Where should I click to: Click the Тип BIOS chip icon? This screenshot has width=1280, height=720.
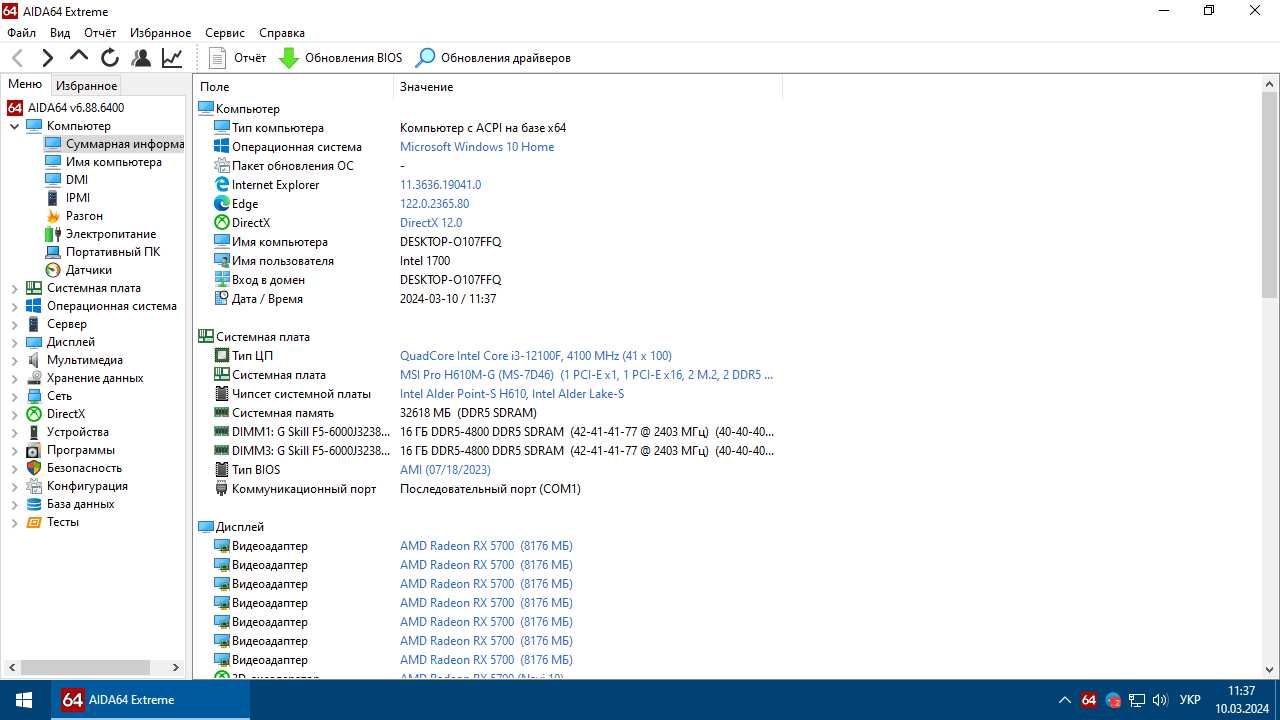coord(222,470)
